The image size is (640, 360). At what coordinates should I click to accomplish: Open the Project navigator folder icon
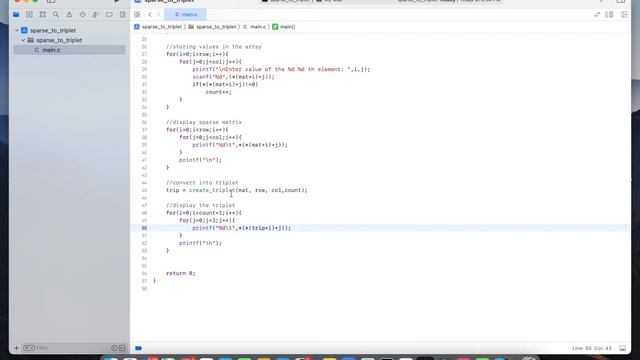click(16, 15)
